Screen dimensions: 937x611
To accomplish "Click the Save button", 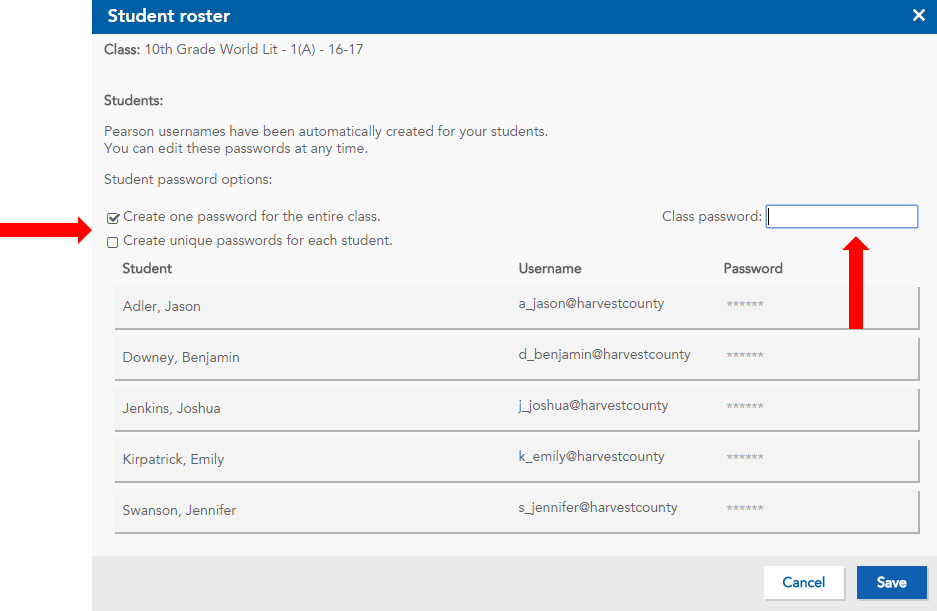I will [x=891, y=582].
